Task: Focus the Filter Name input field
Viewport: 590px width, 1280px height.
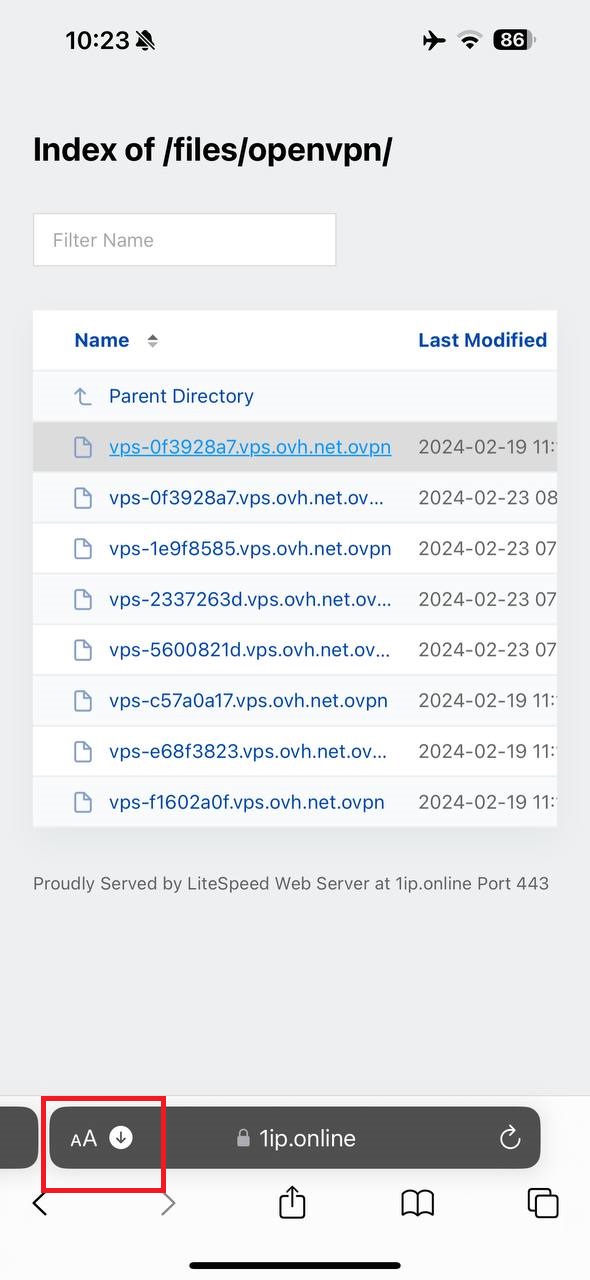Action: (185, 240)
